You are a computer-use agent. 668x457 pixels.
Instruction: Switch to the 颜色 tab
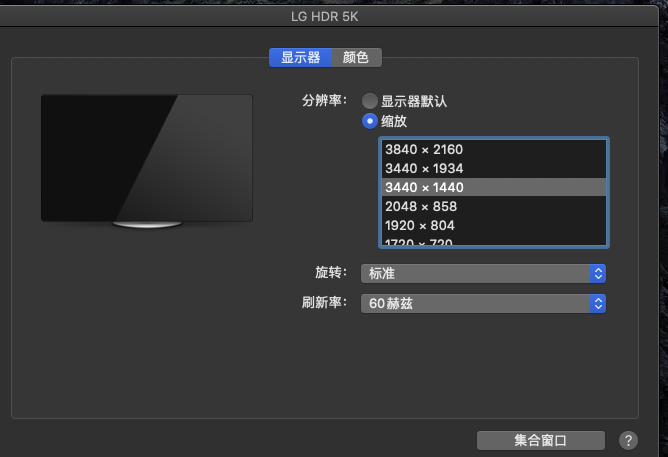[357, 57]
